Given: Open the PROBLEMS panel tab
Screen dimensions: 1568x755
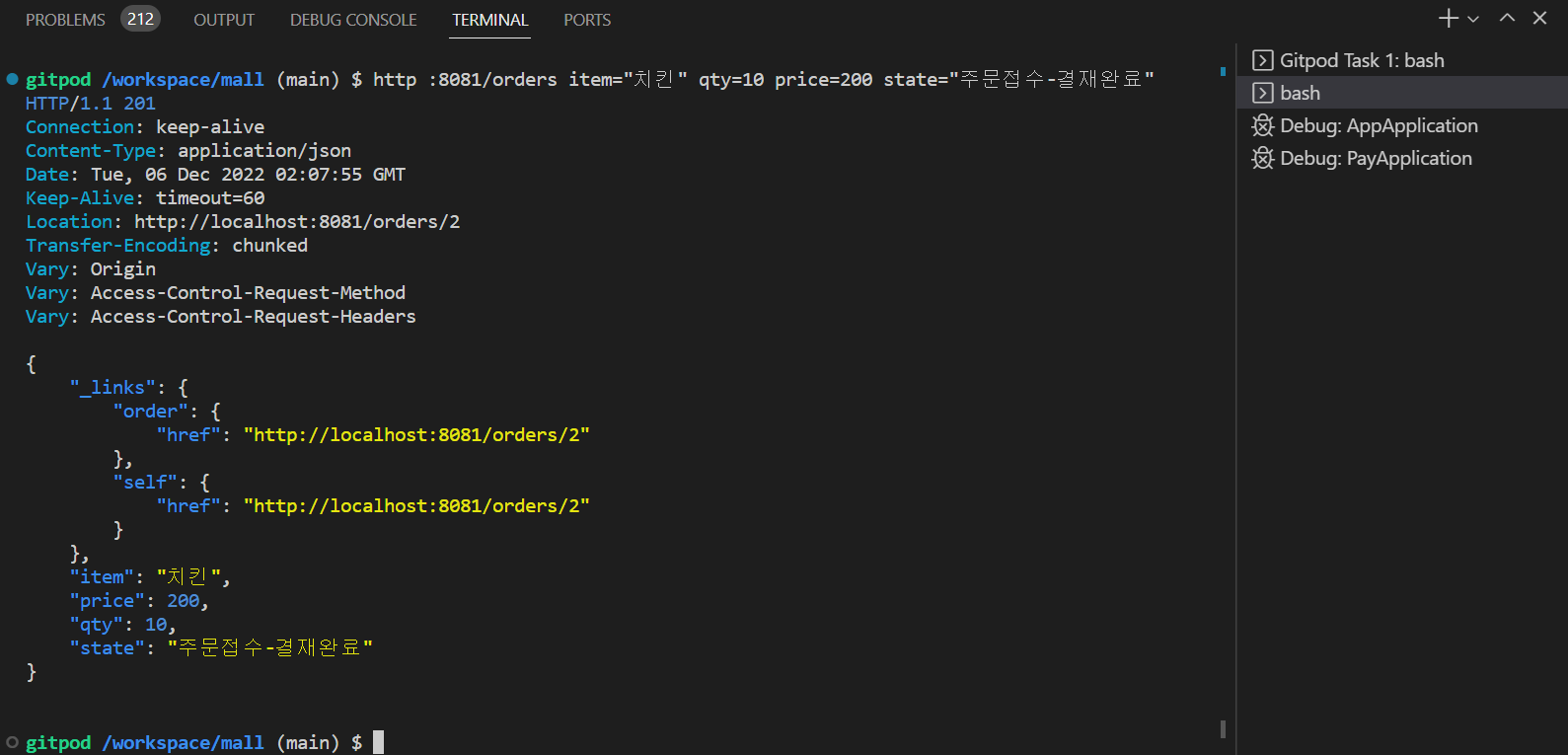Looking at the screenshot, I should 65,20.
